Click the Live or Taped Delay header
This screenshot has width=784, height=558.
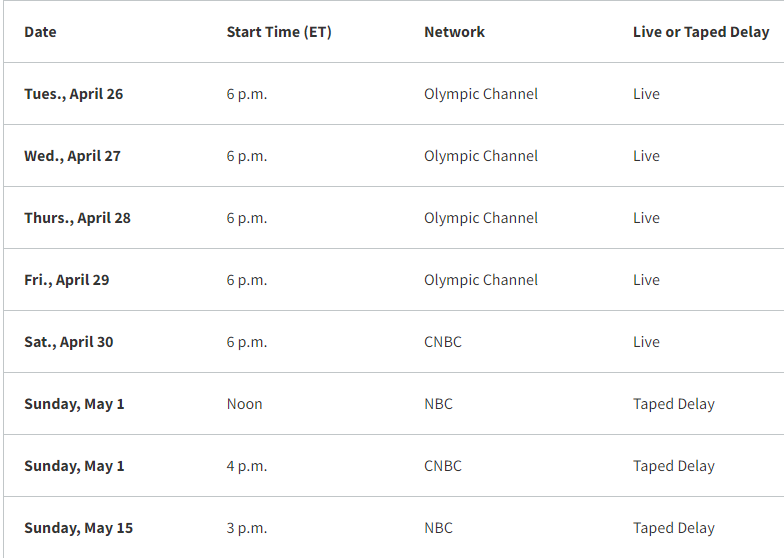[700, 32]
